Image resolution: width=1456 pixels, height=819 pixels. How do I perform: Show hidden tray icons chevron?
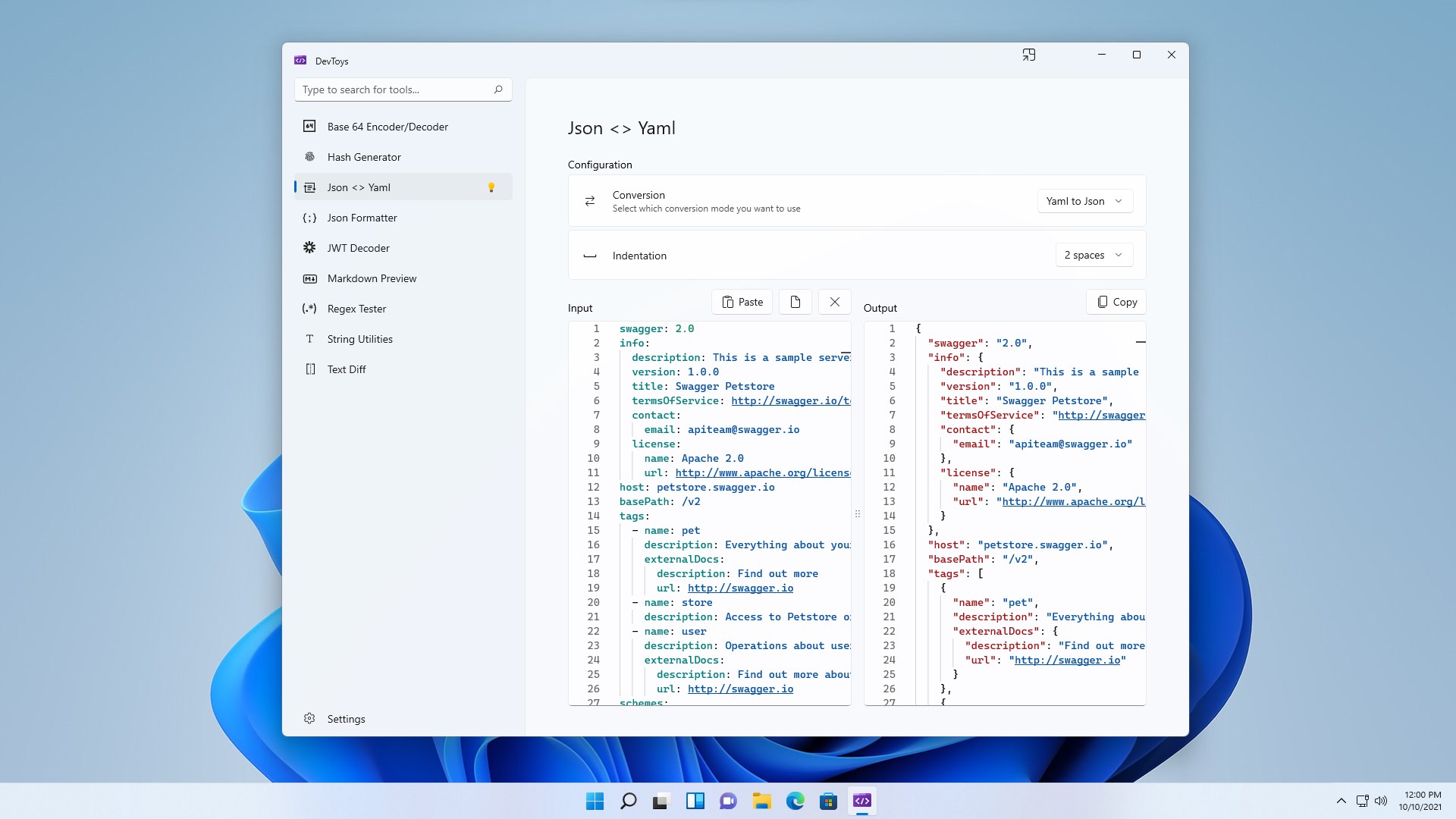click(1341, 801)
